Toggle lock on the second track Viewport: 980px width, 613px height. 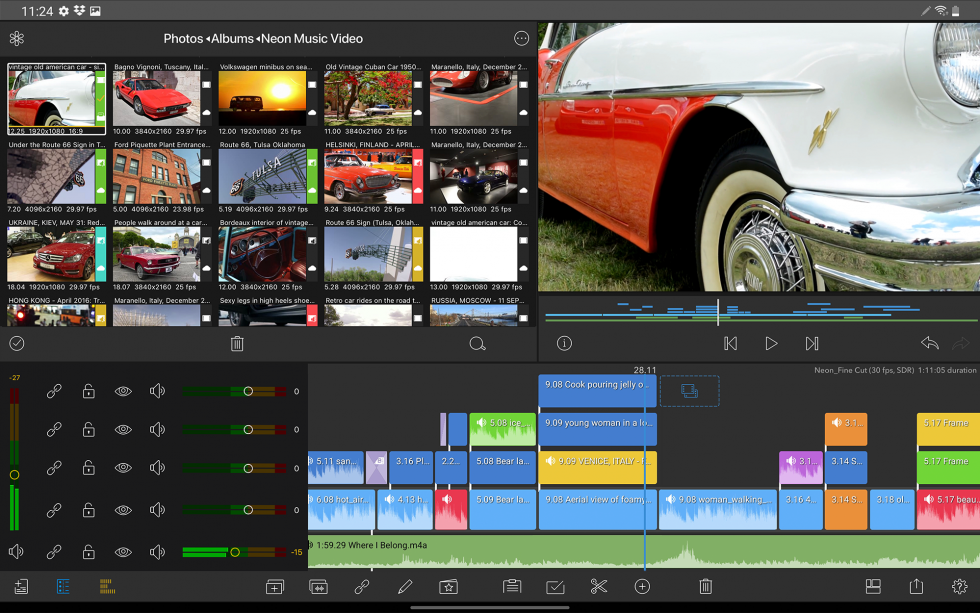click(88, 429)
